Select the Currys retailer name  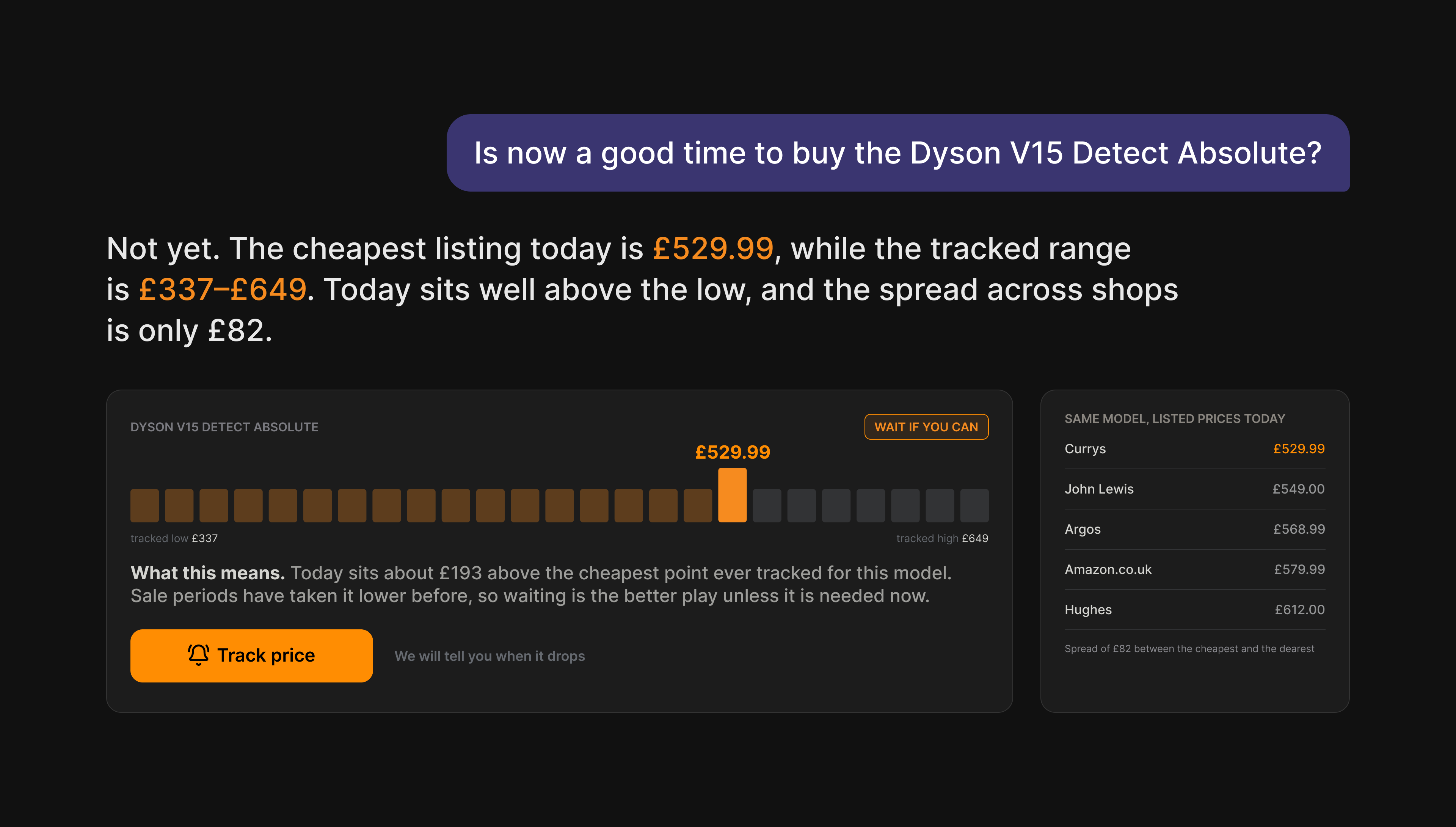[x=1085, y=449]
